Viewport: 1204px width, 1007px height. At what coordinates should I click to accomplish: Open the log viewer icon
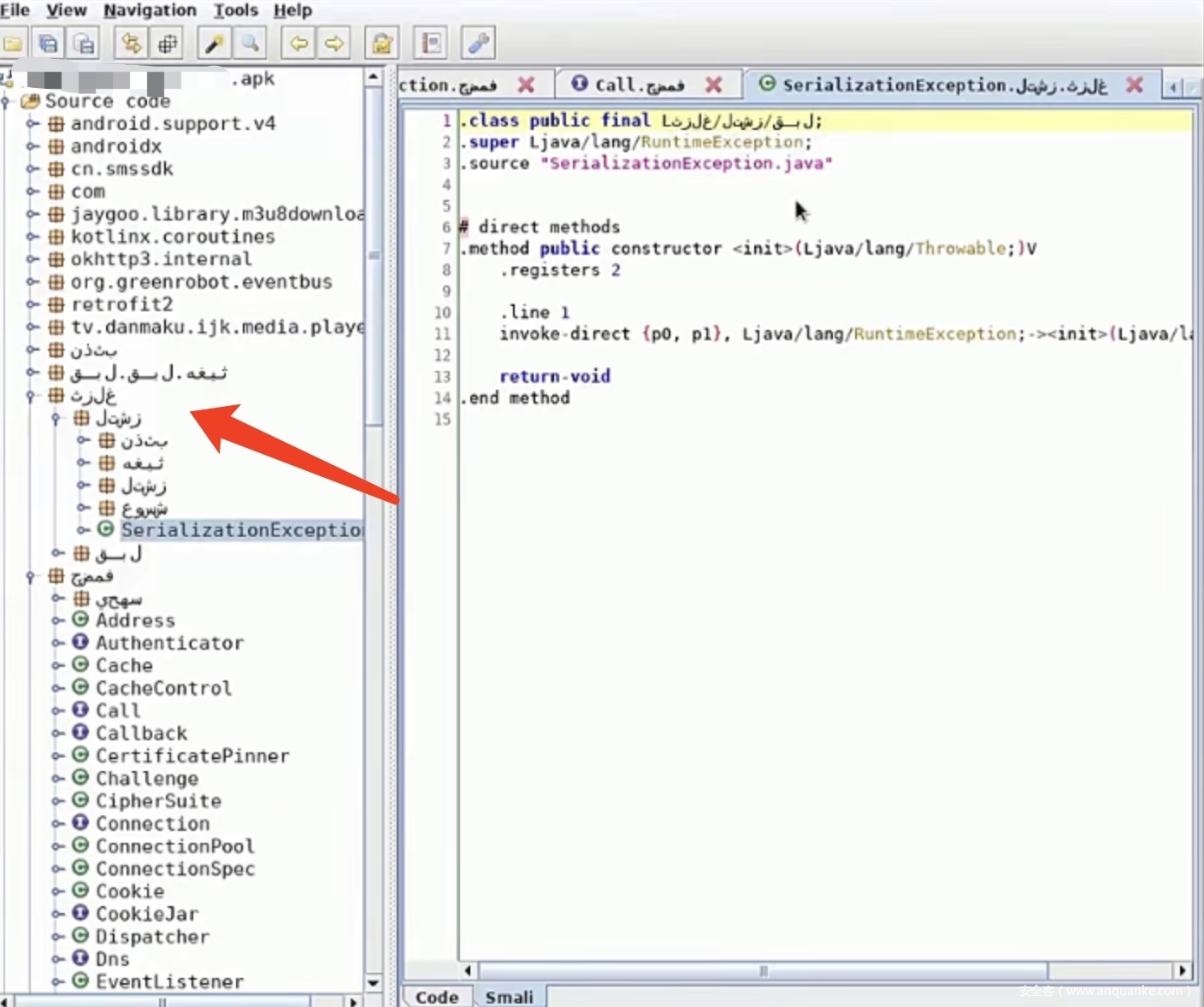click(431, 43)
